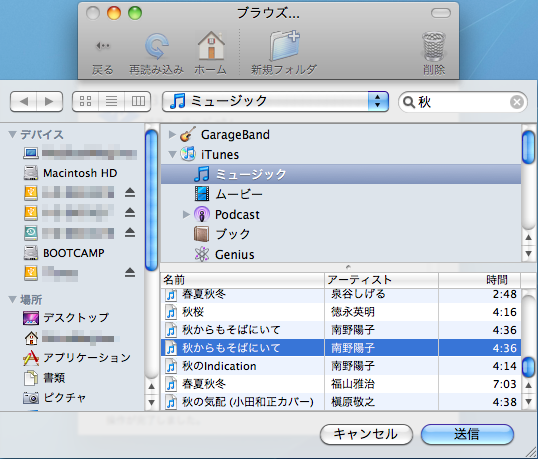Screen dimensions: 538x459
Task: Open アプリケーション in sidebar
Action: [x=77, y=358]
